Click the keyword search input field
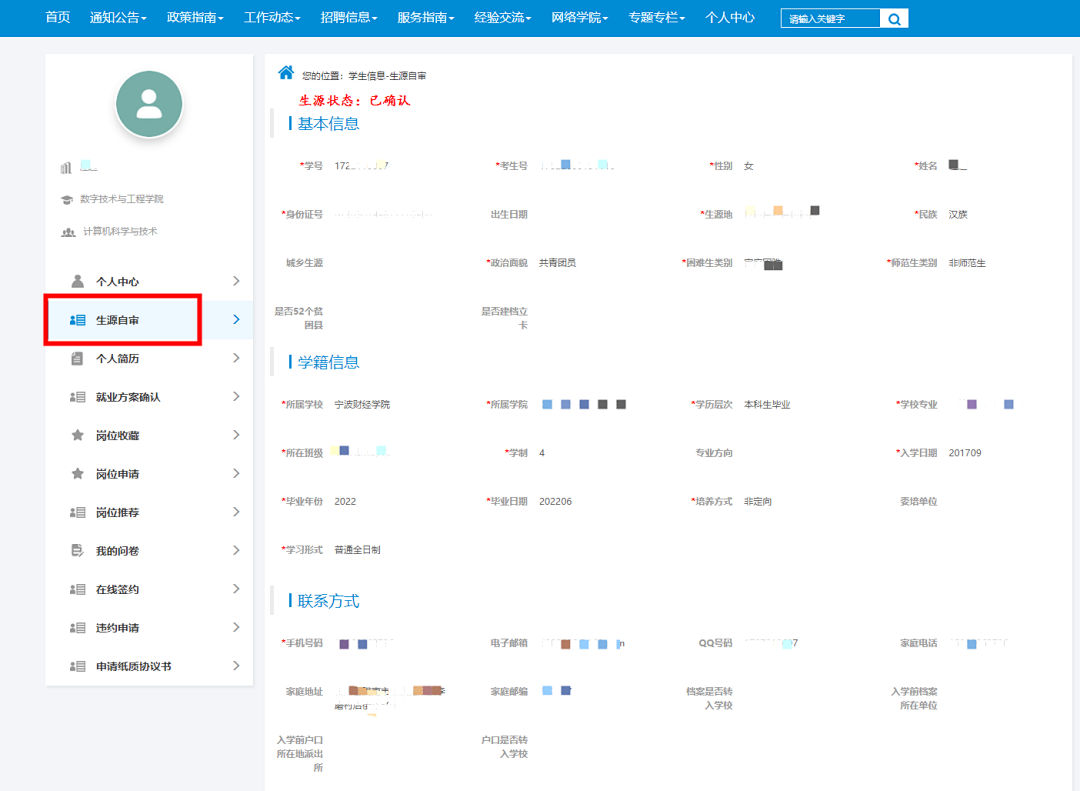 (x=830, y=19)
